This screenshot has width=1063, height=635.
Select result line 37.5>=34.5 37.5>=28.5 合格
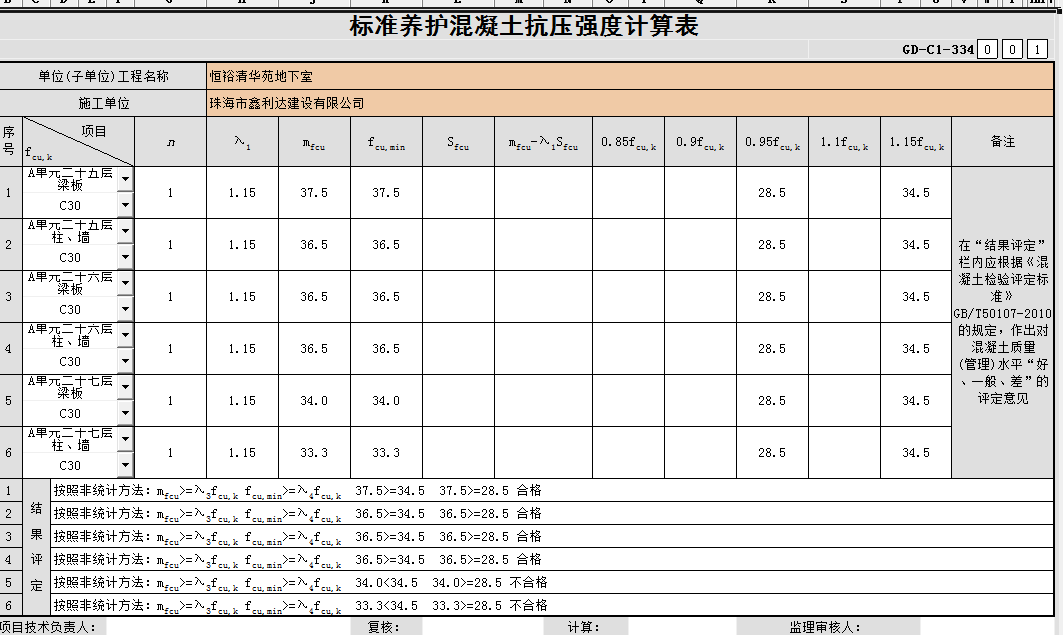pos(552,491)
